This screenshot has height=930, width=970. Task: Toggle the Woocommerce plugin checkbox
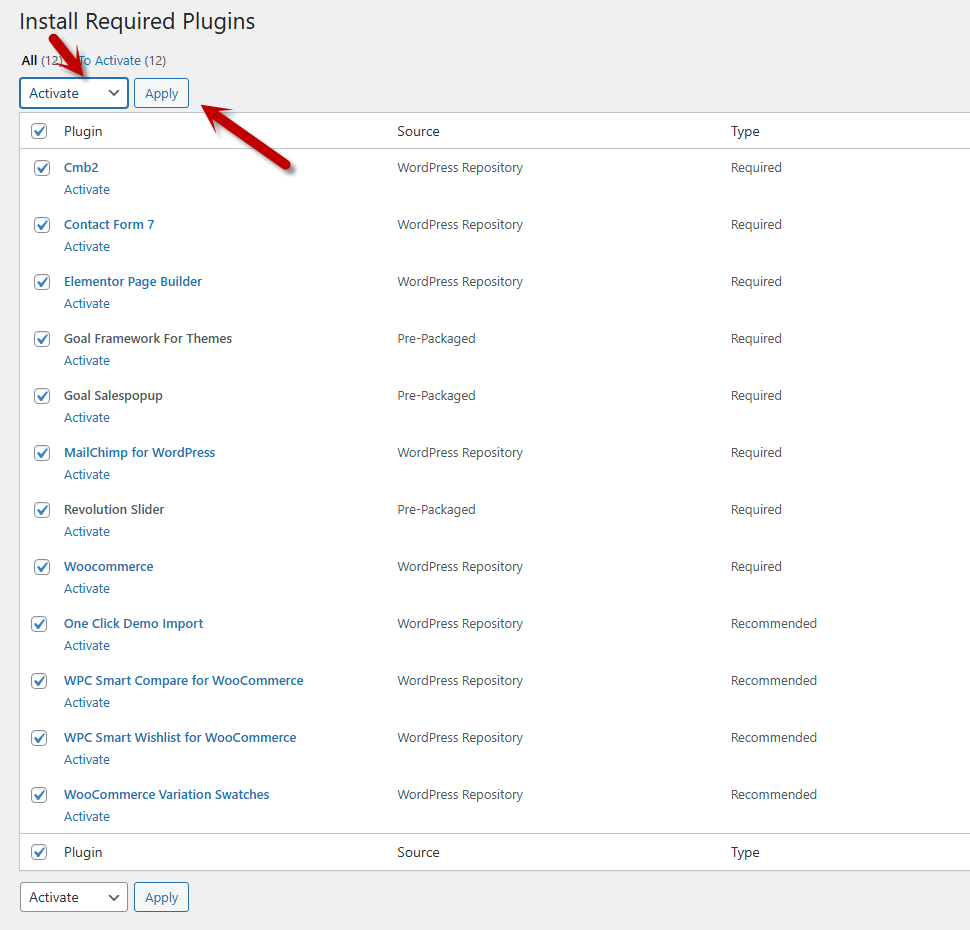pos(42,567)
